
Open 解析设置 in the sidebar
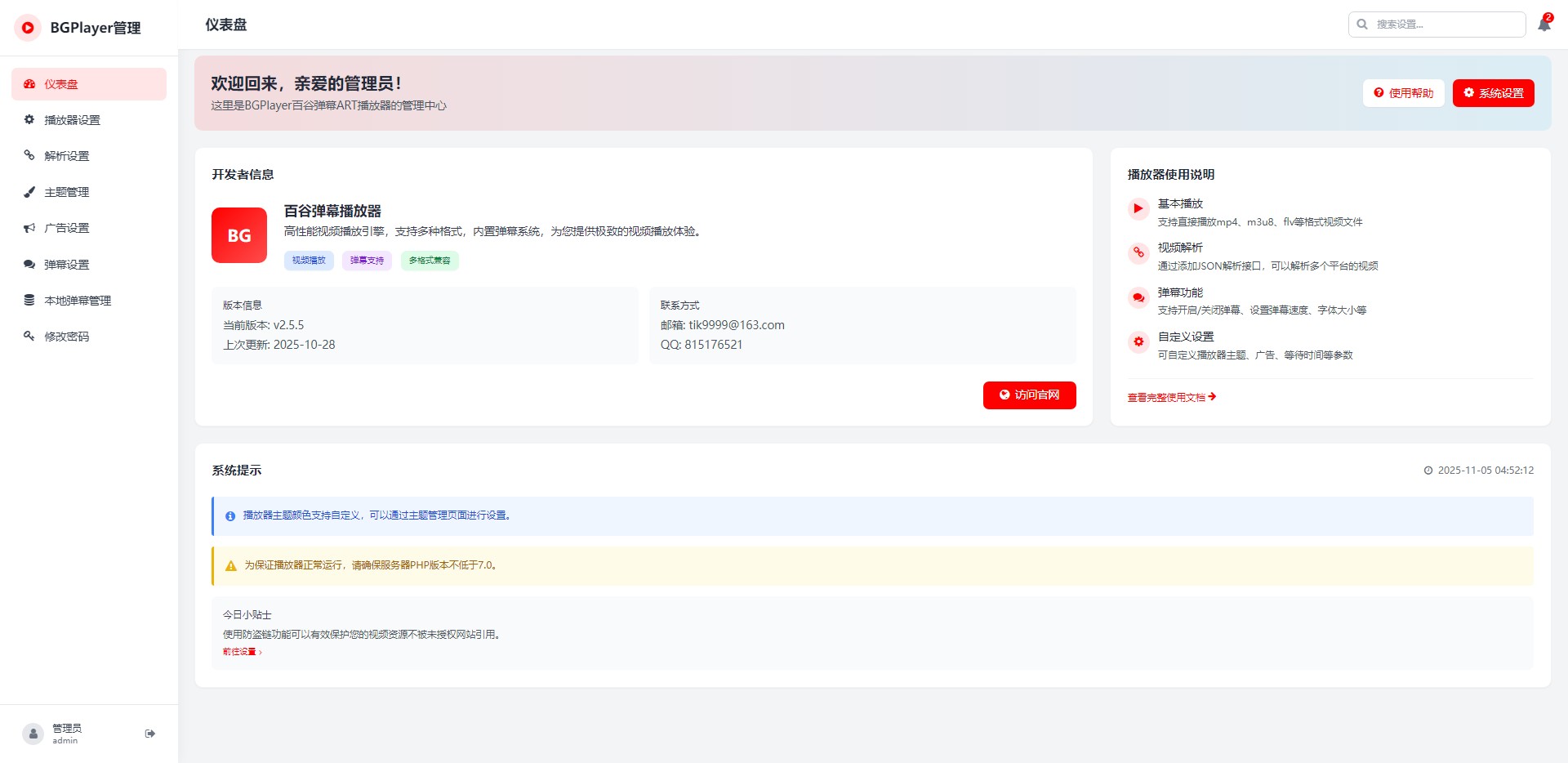66,156
